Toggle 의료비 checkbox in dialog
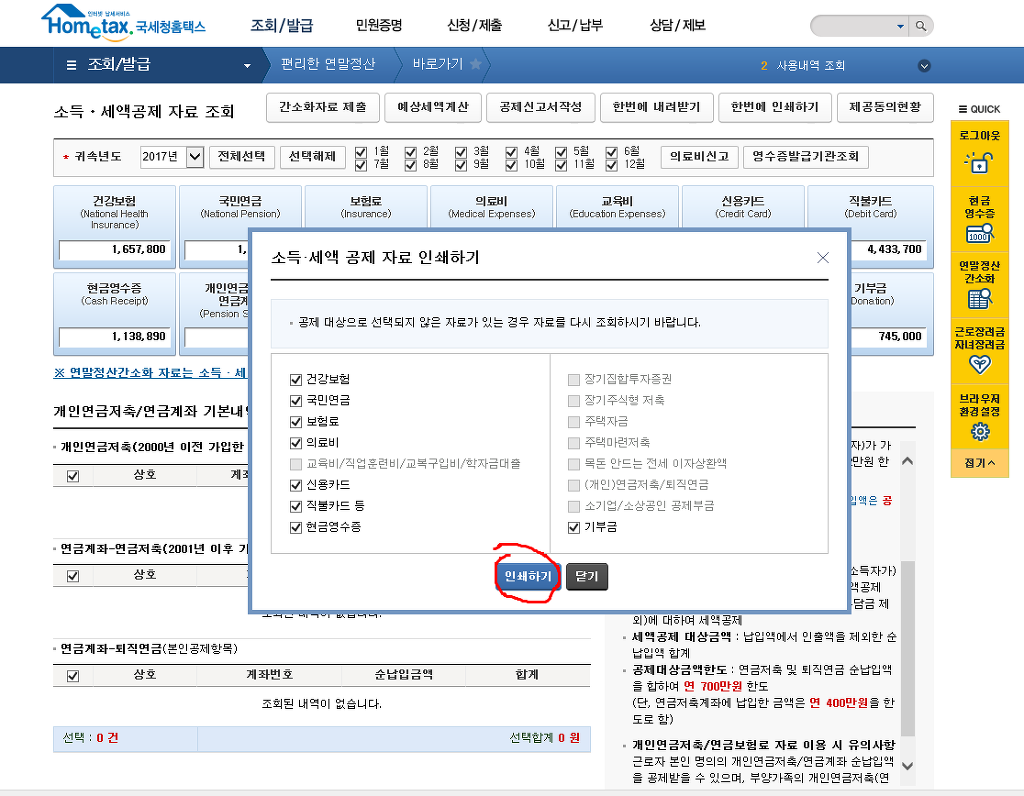The image size is (1024, 796). coord(296,443)
